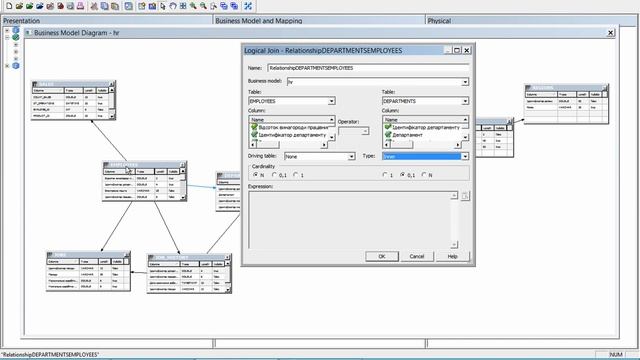Viewport: 640px width, 360px height.
Task: Close the Business Model Diagram window
Action: pos(611,33)
